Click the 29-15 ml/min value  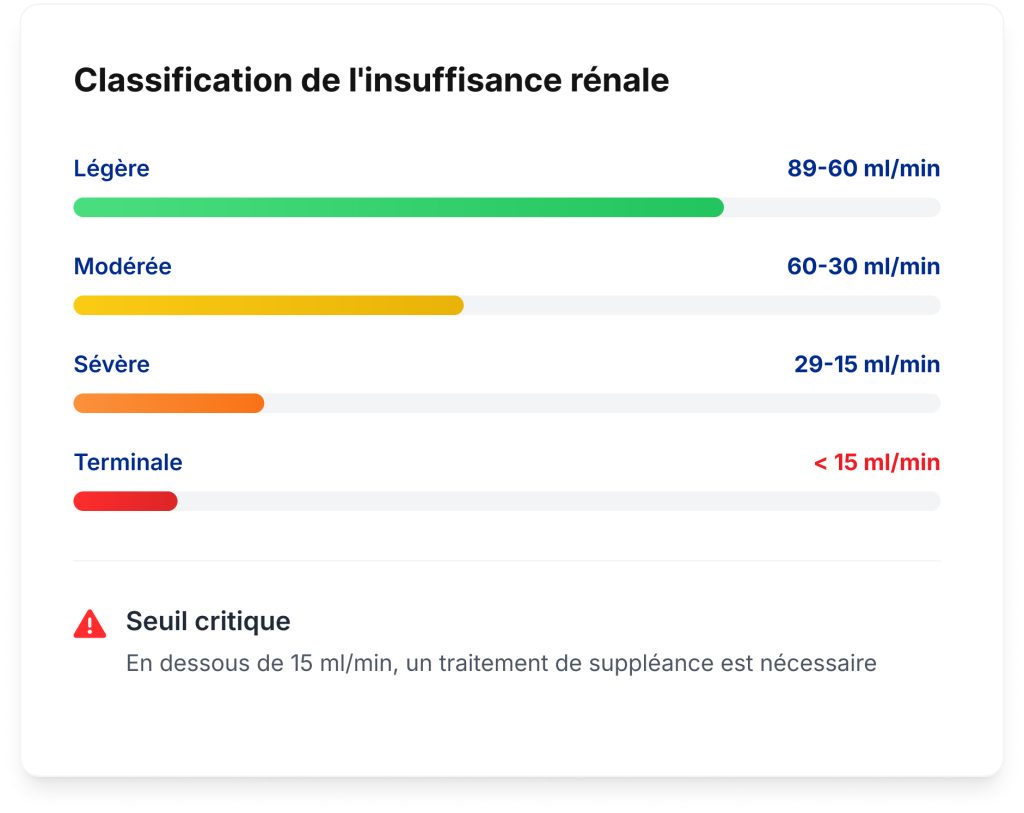coord(867,364)
